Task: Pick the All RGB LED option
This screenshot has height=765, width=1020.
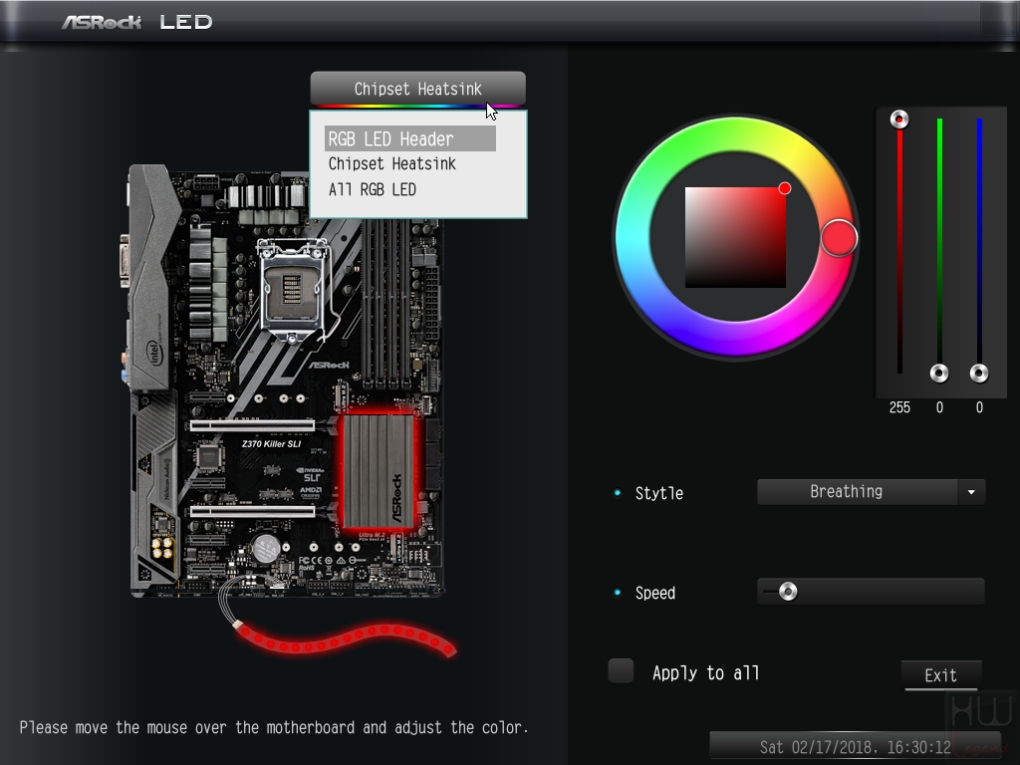Action: pyautogui.click(x=372, y=190)
